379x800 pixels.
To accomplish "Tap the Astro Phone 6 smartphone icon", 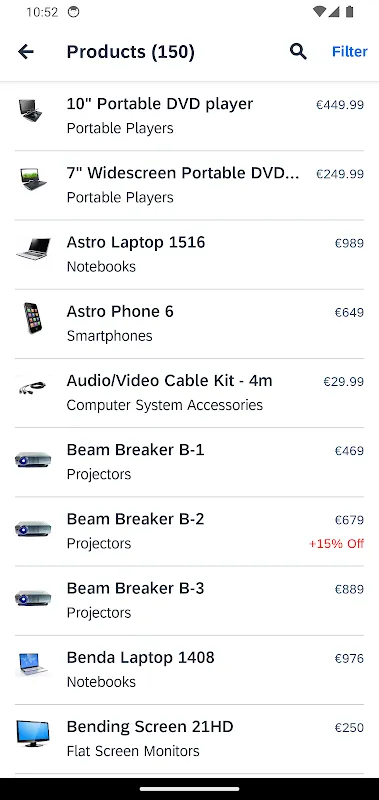I will pos(33,318).
